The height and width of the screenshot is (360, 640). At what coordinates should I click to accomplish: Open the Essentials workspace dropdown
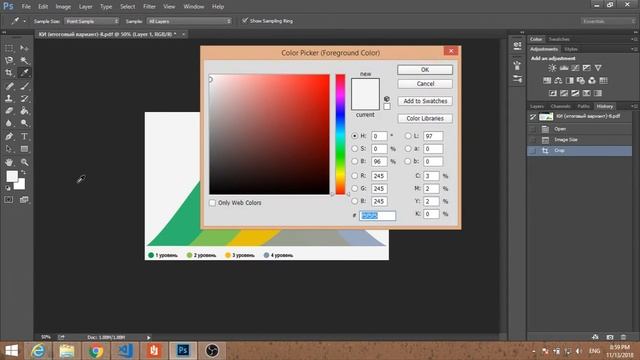608,21
